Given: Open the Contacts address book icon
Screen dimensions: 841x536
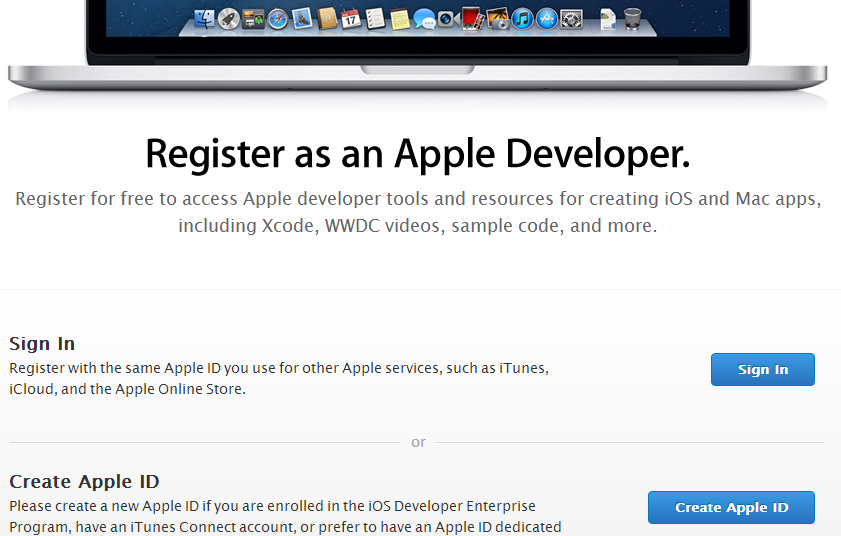Looking at the screenshot, I should point(327,20).
